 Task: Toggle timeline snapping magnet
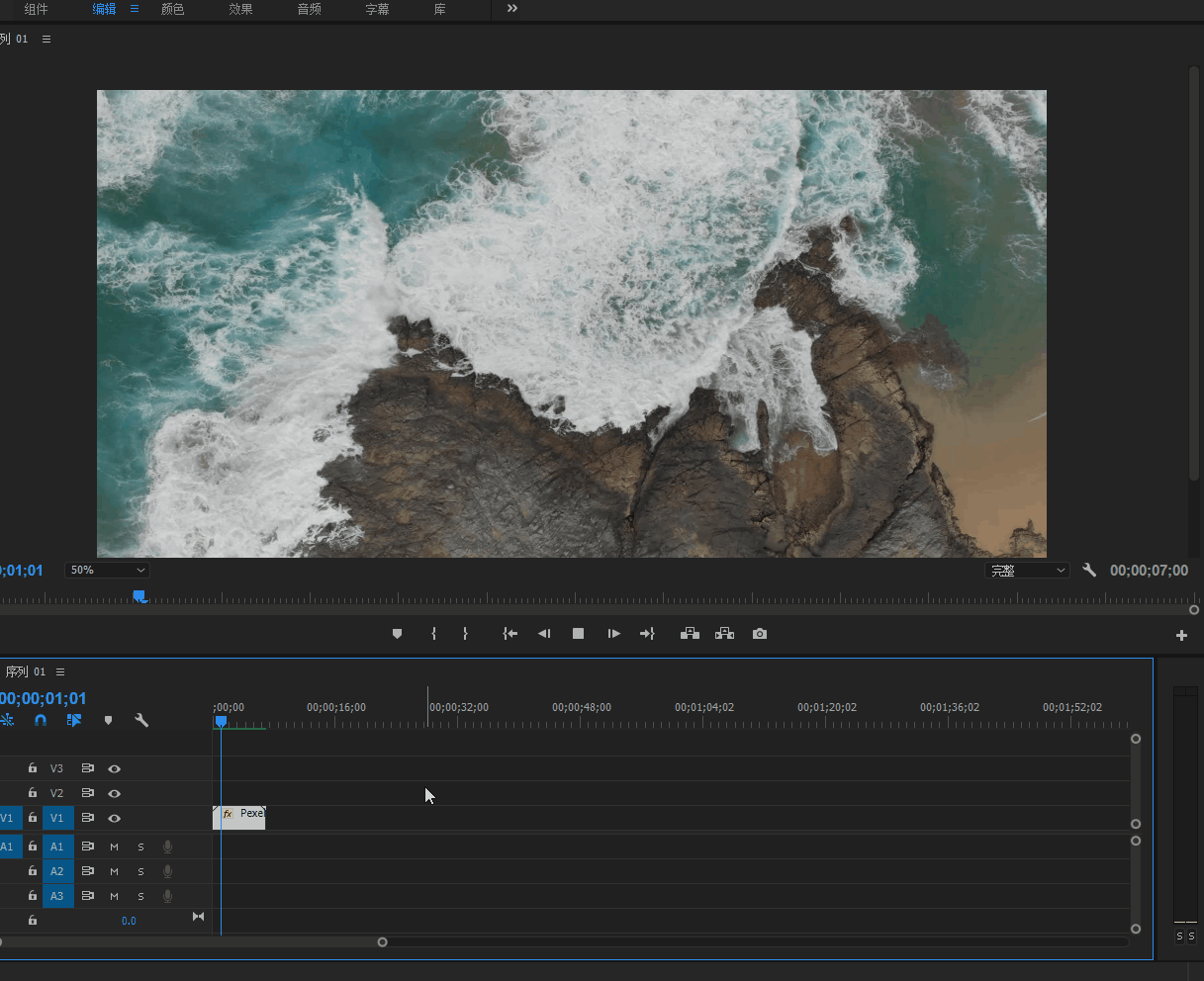(41, 721)
